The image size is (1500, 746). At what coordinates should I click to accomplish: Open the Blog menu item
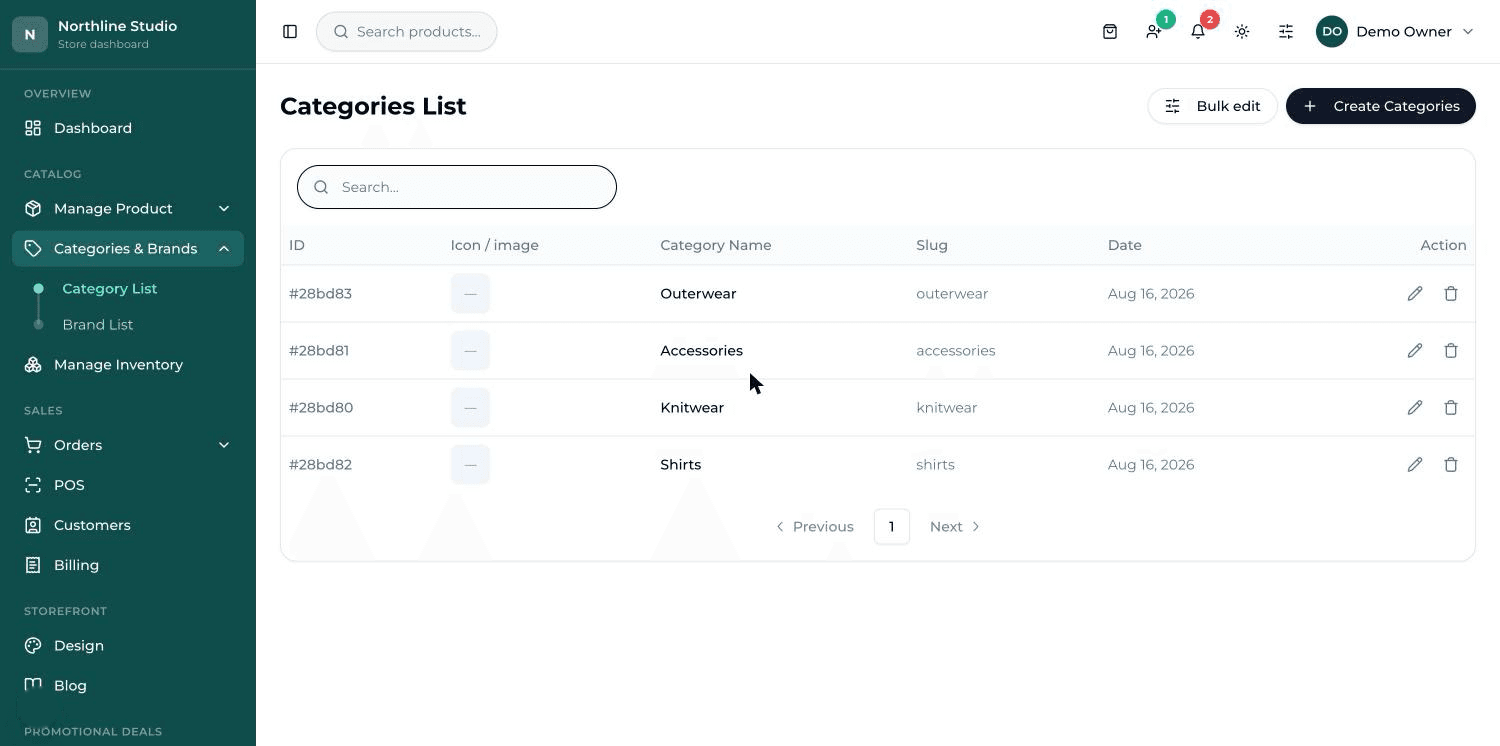(128, 686)
